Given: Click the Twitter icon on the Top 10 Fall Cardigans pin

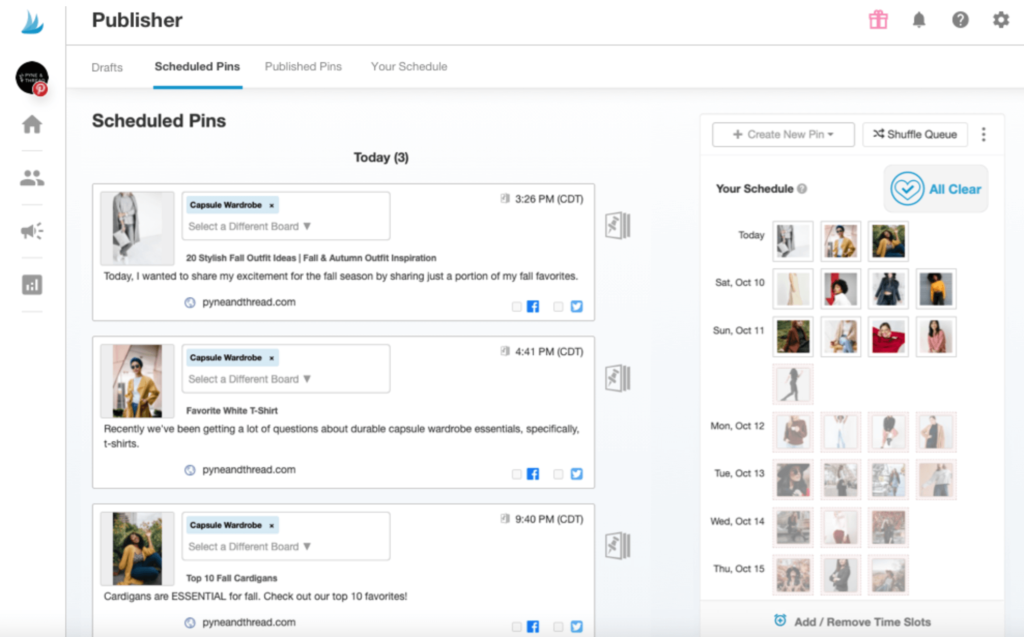Looking at the screenshot, I should coord(577,627).
